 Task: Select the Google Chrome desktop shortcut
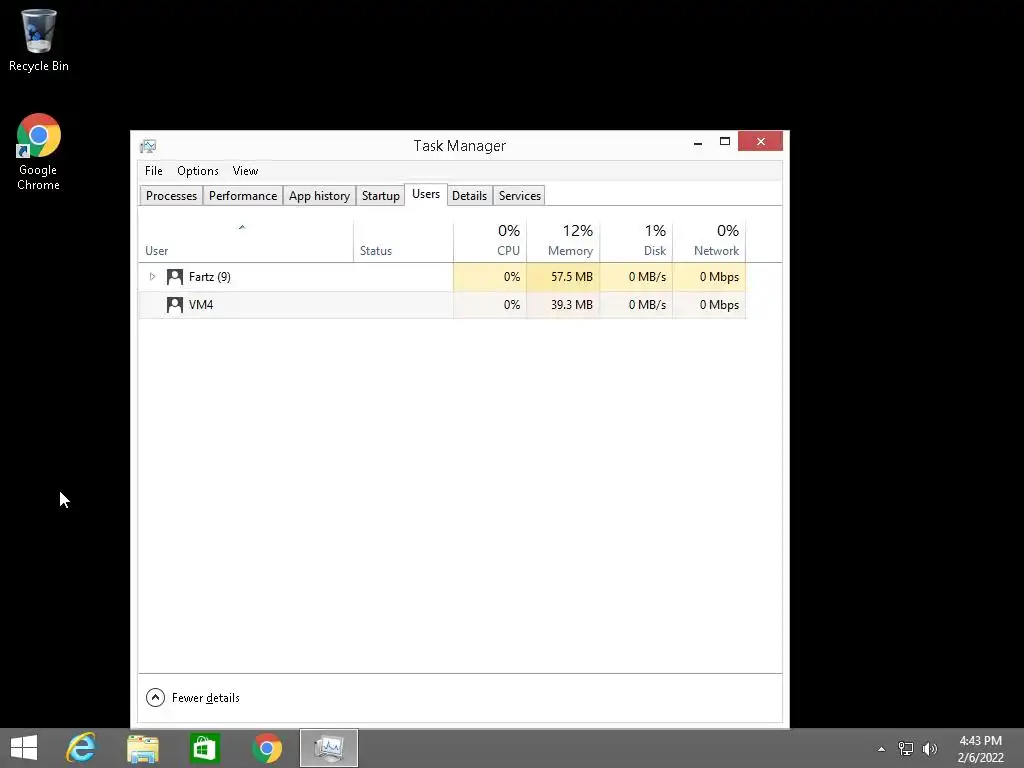[x=39, y=152]
